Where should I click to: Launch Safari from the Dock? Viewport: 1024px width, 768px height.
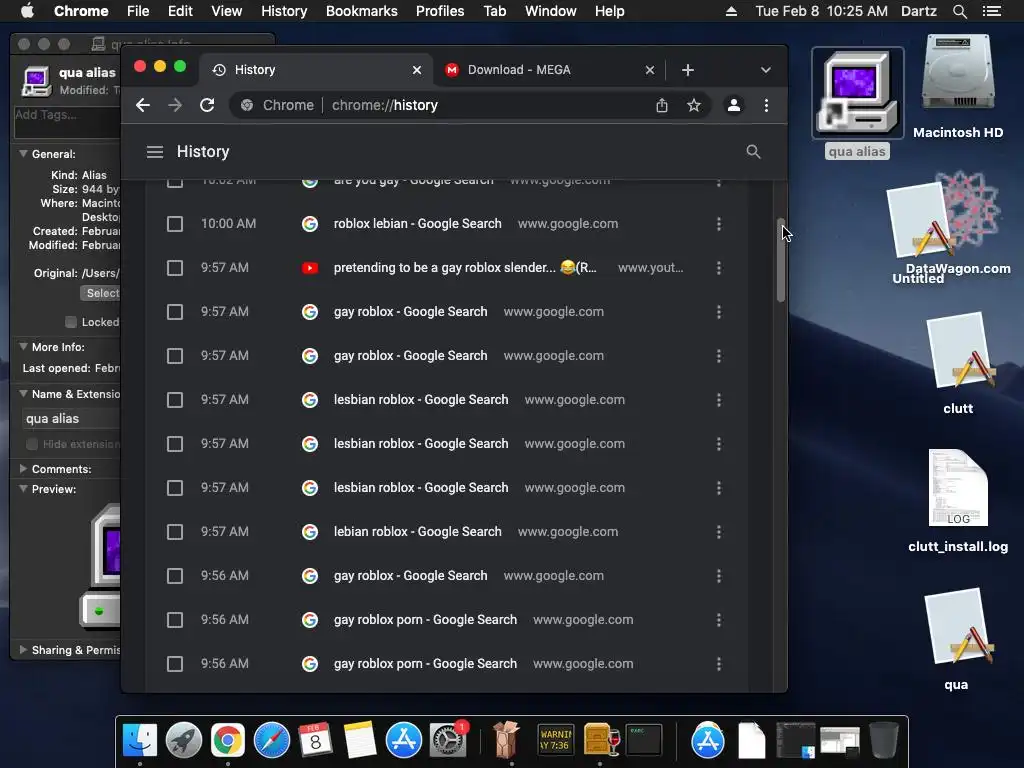click(272, 740)
